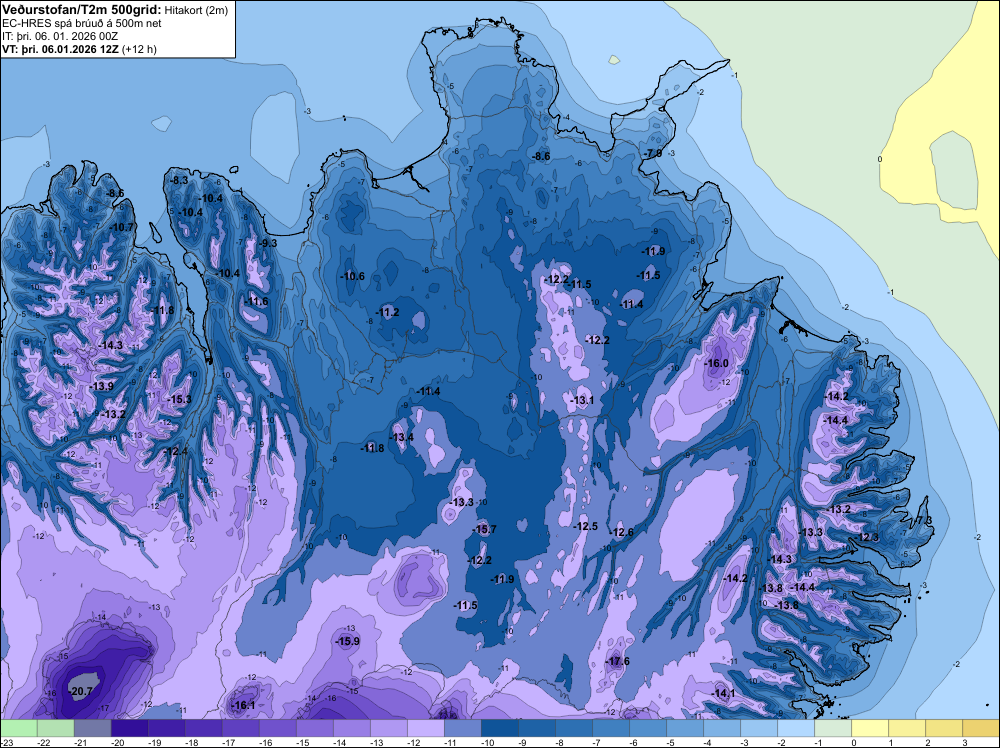Pick the legend swatch labeled -17
The image size is (1000, 748).
pyautogui.click(x=241, y=728)
